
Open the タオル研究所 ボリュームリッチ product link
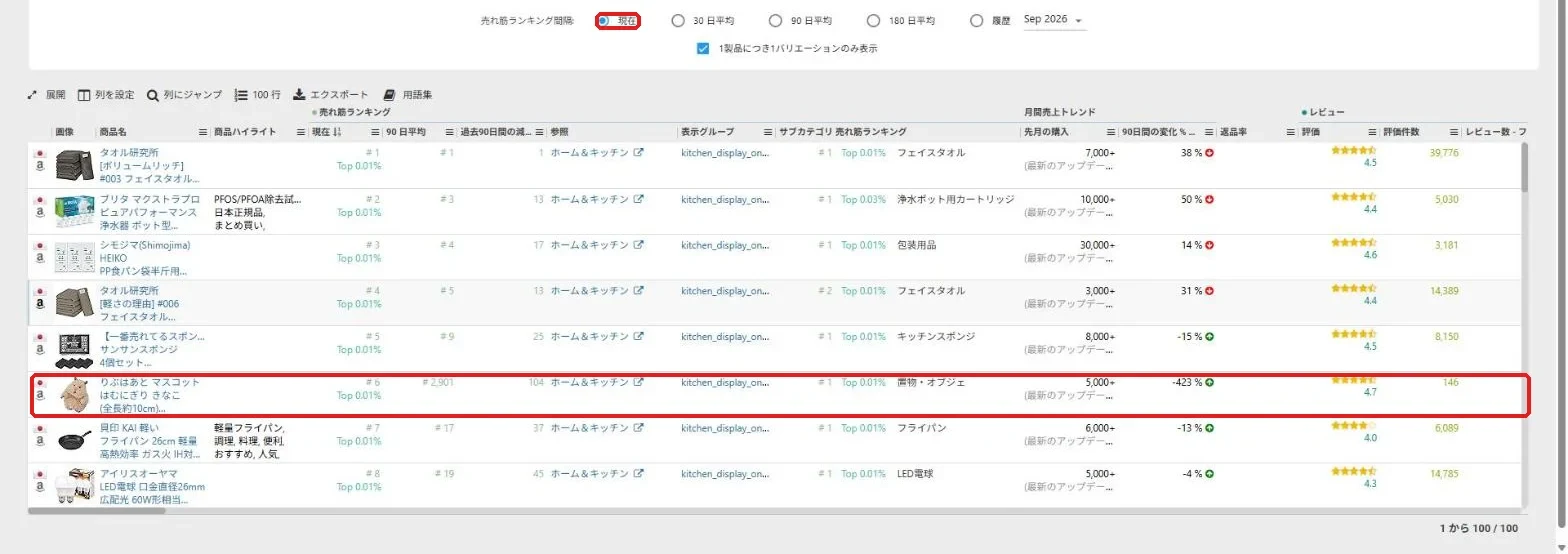150,165
